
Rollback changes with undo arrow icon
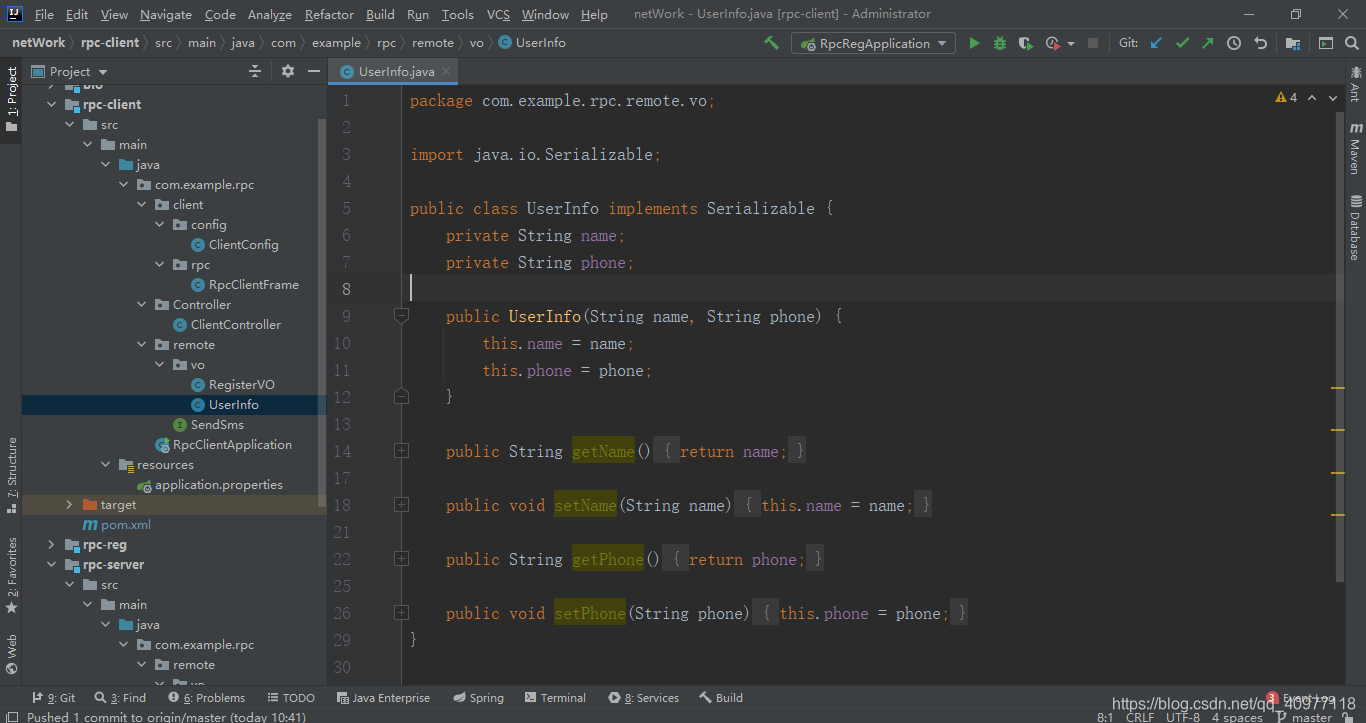[x=1260, y=43]
